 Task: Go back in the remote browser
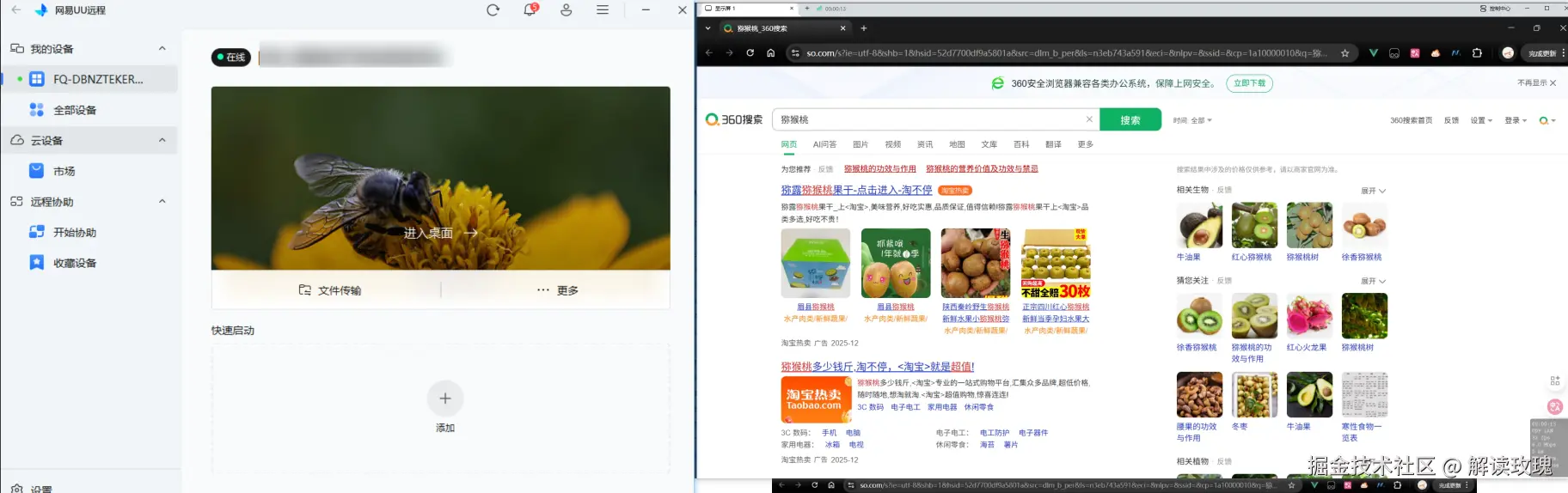(709, 52)
